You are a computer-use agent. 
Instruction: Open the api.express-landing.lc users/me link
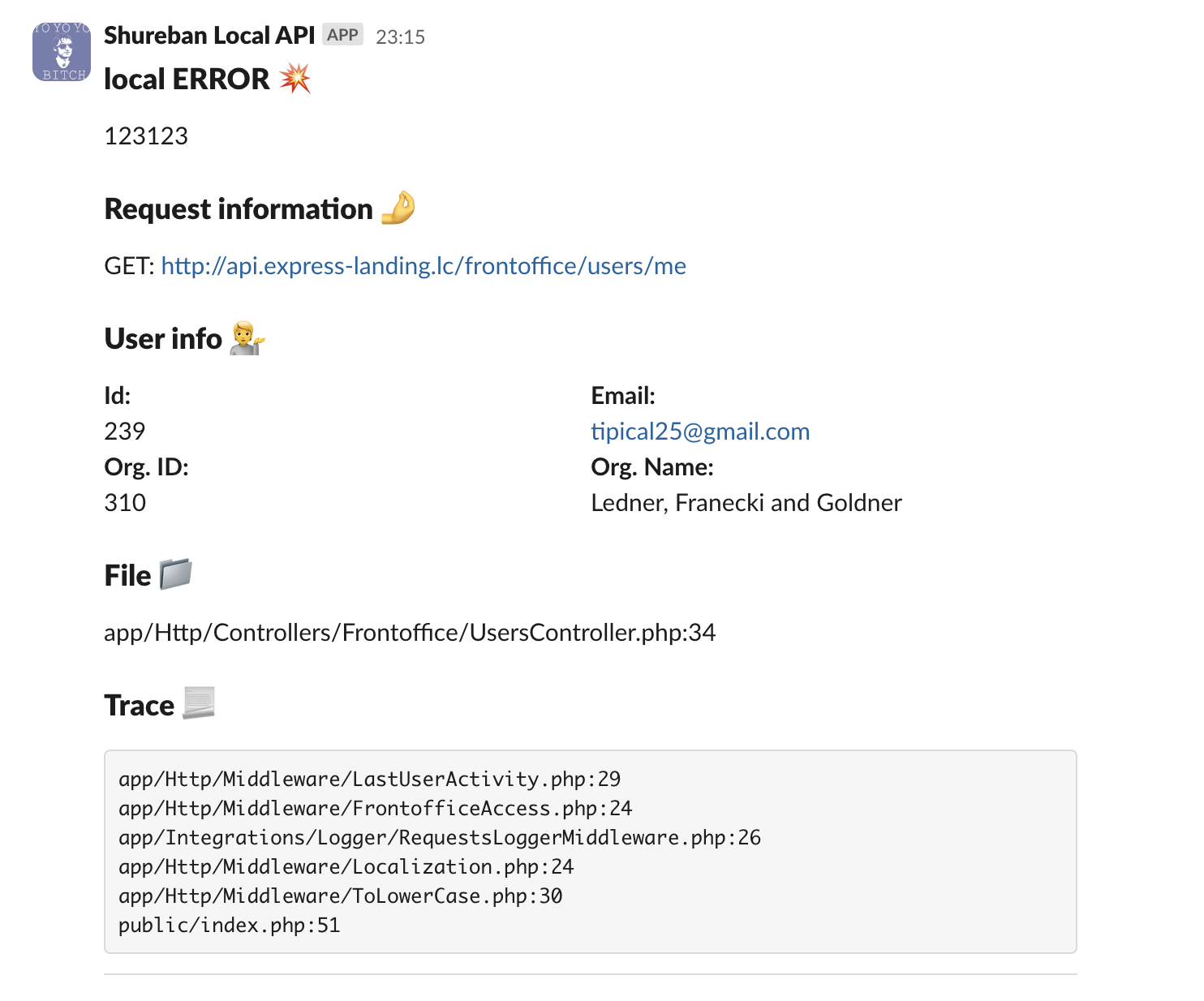pyautogui.click(x=423, y=266)
